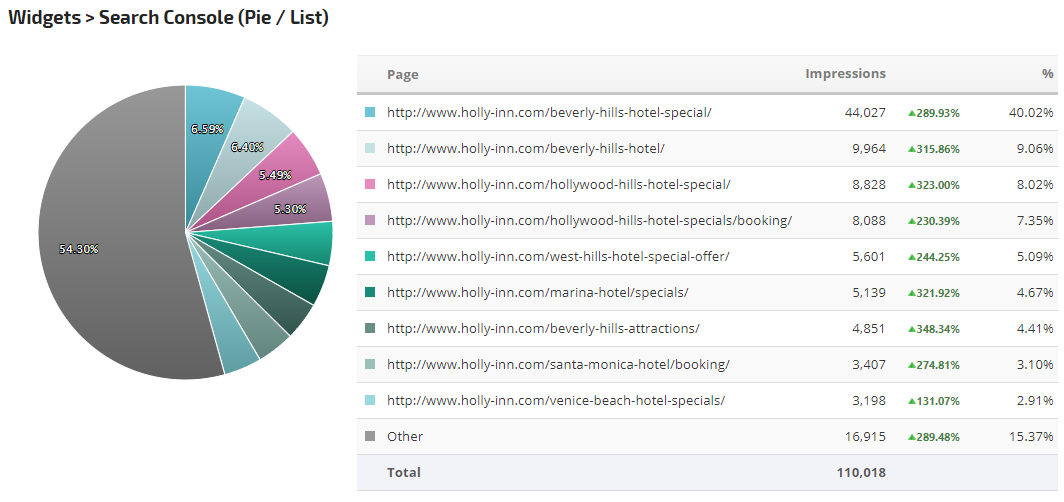The width and height of the screenshot is (1064, 502).
Task: Click the beverly-hills-hotel-special page link
Action: [x=549, y=113]
